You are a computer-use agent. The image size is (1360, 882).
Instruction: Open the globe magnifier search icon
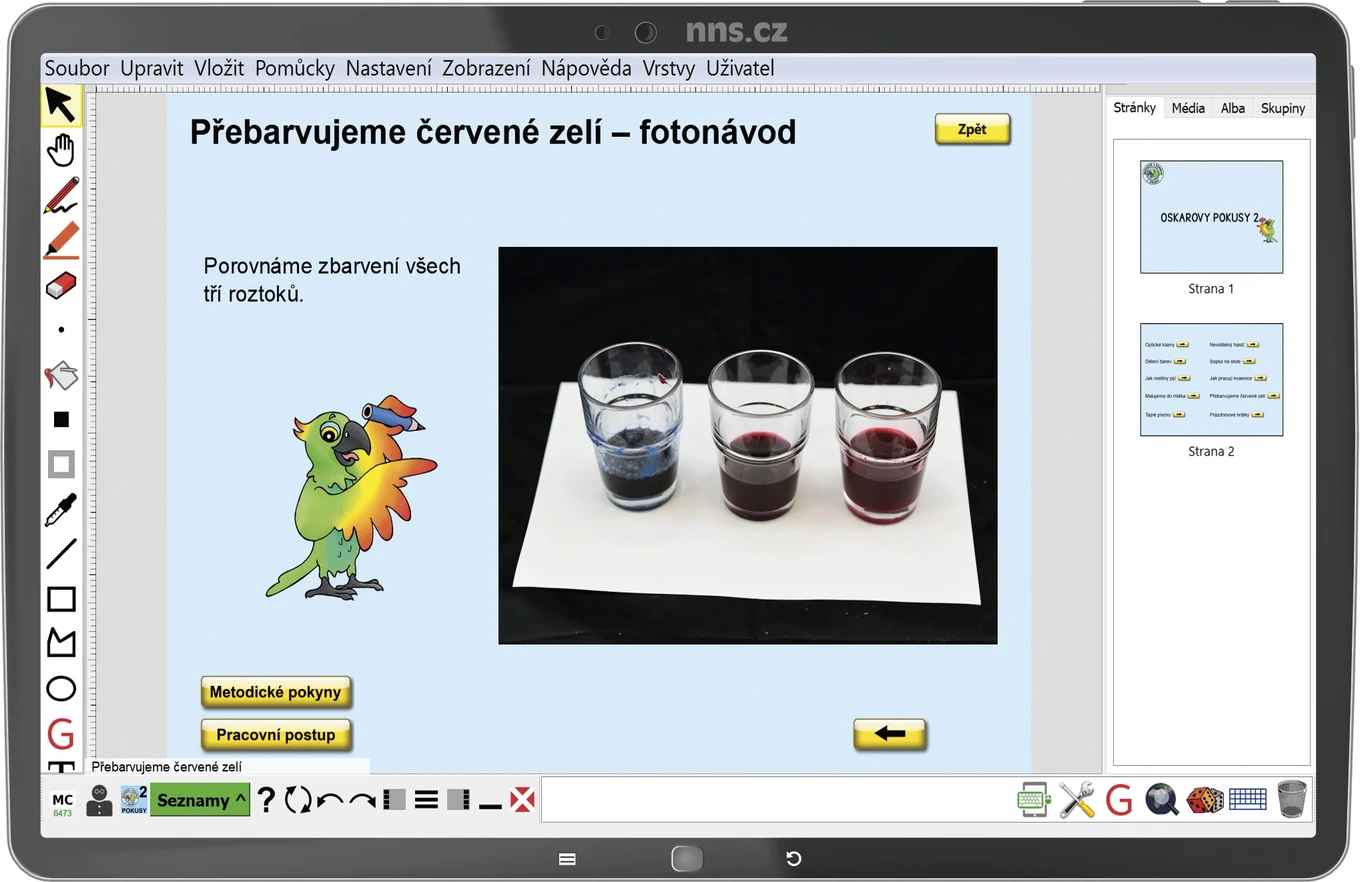1161,800
